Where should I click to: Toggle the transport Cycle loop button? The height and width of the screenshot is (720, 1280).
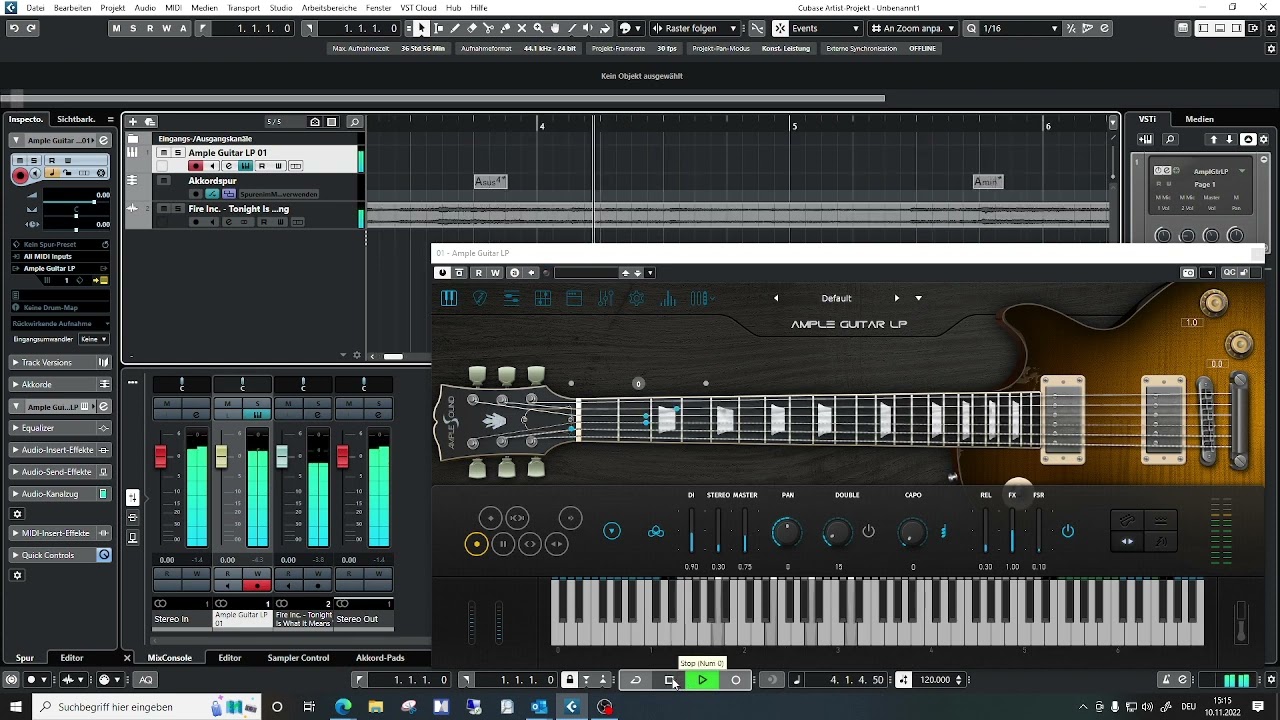tap(635, 680)
